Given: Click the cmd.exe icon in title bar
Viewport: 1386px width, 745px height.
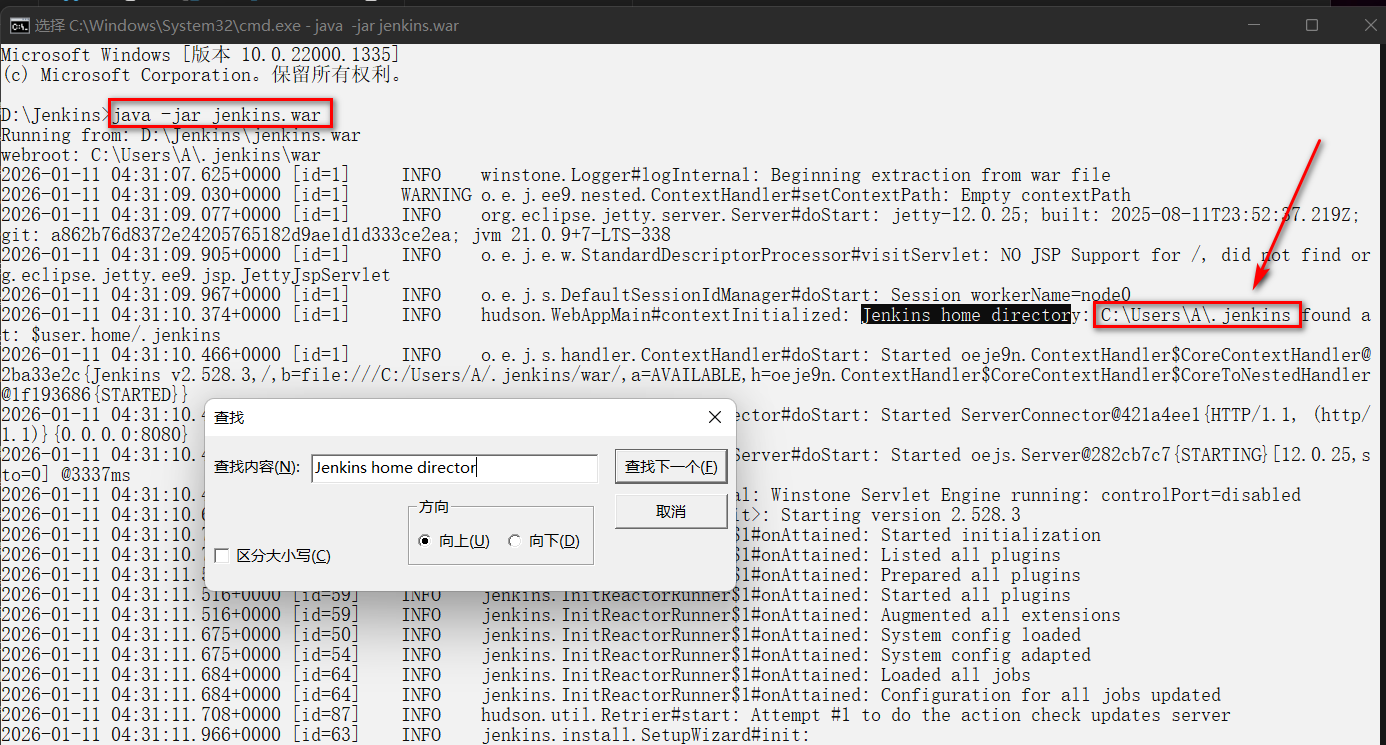Looking at the screenshot, I should [x=18, y=25].
